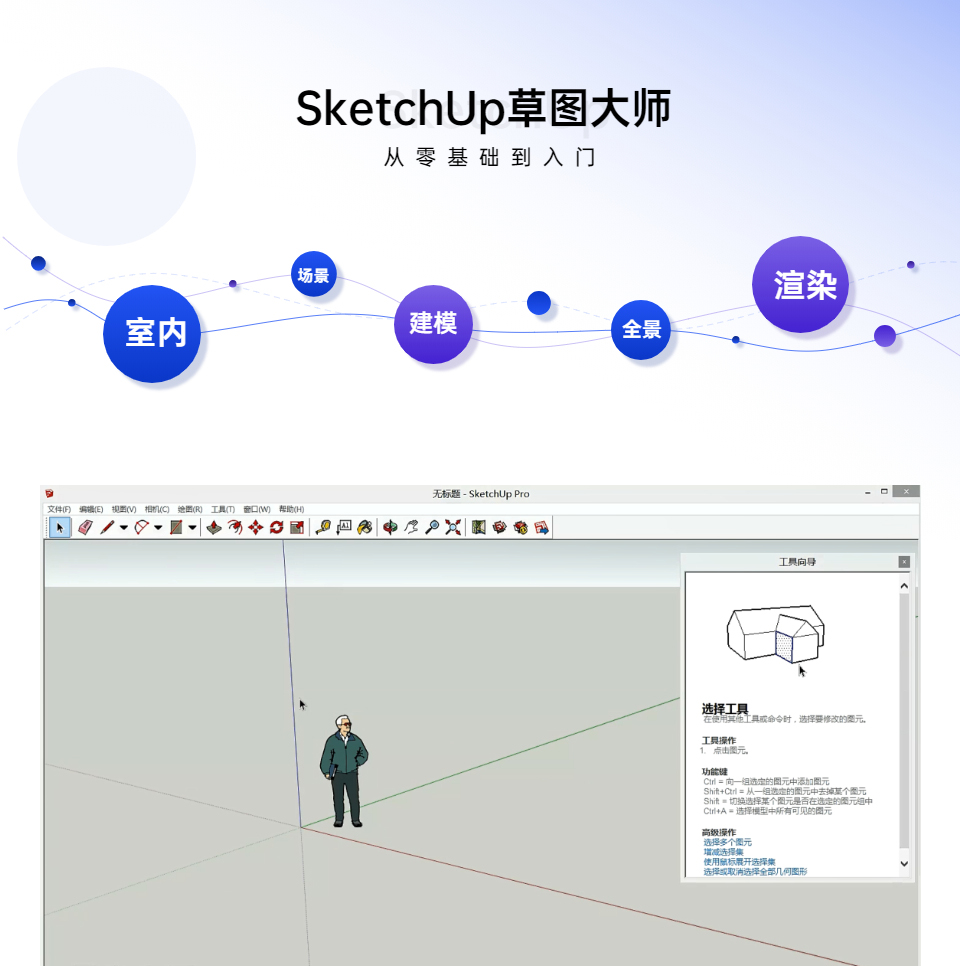Follow the 选择多个图元 link
This screenshot has width=960, height=966.
[727, 842]
